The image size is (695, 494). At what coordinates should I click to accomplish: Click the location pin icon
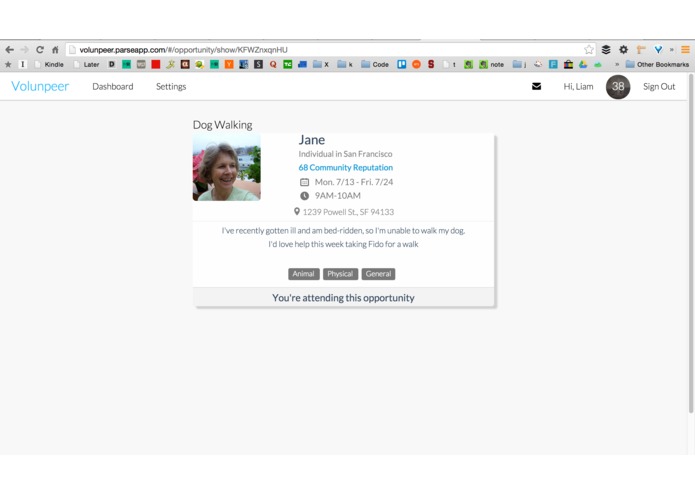297,212
